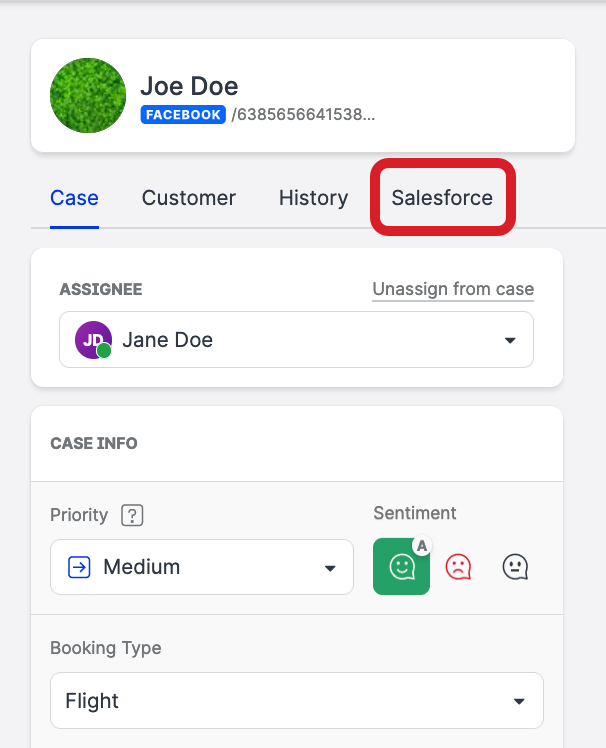Click the Medium priority arrow icon
The image size is (606, 748).
79,567
